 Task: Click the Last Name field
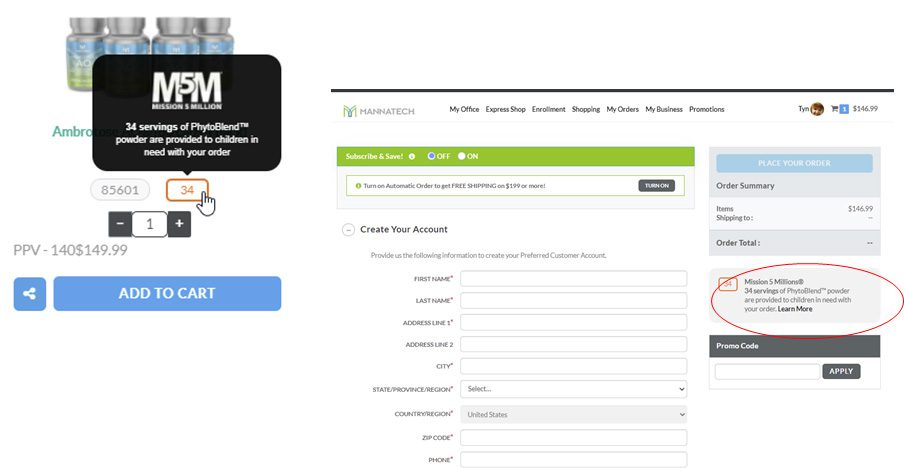click(574, 300)
